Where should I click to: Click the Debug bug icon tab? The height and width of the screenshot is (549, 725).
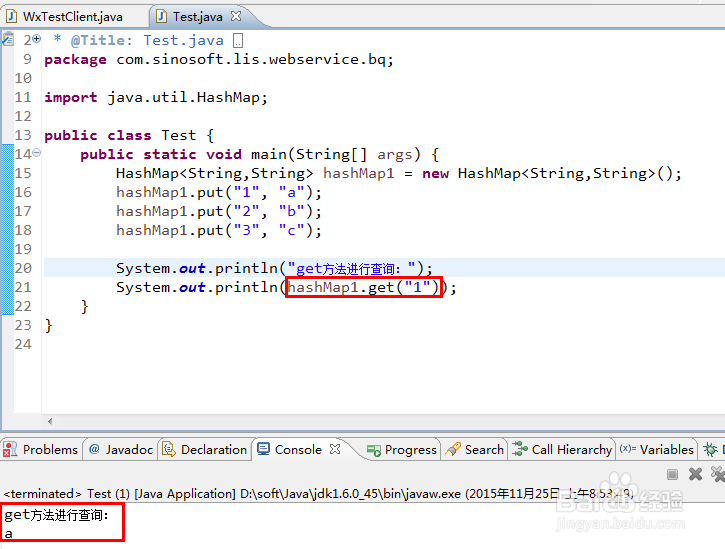pos(710,449)
